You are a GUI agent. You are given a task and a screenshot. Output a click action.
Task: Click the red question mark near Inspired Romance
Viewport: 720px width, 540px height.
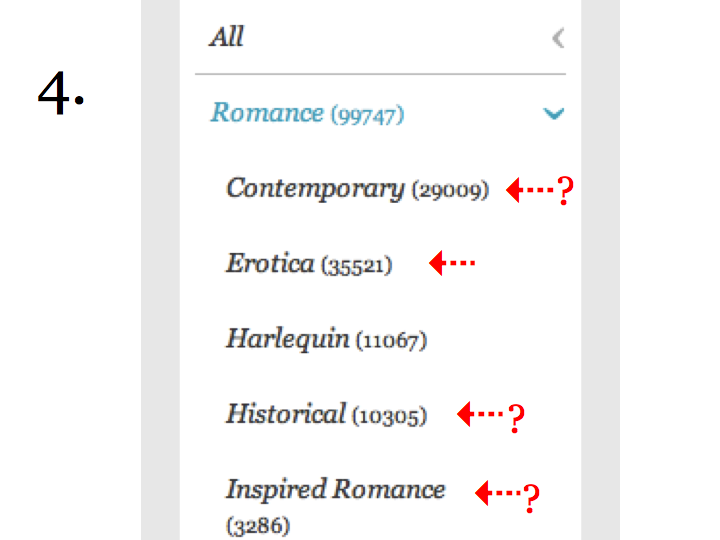531,498
